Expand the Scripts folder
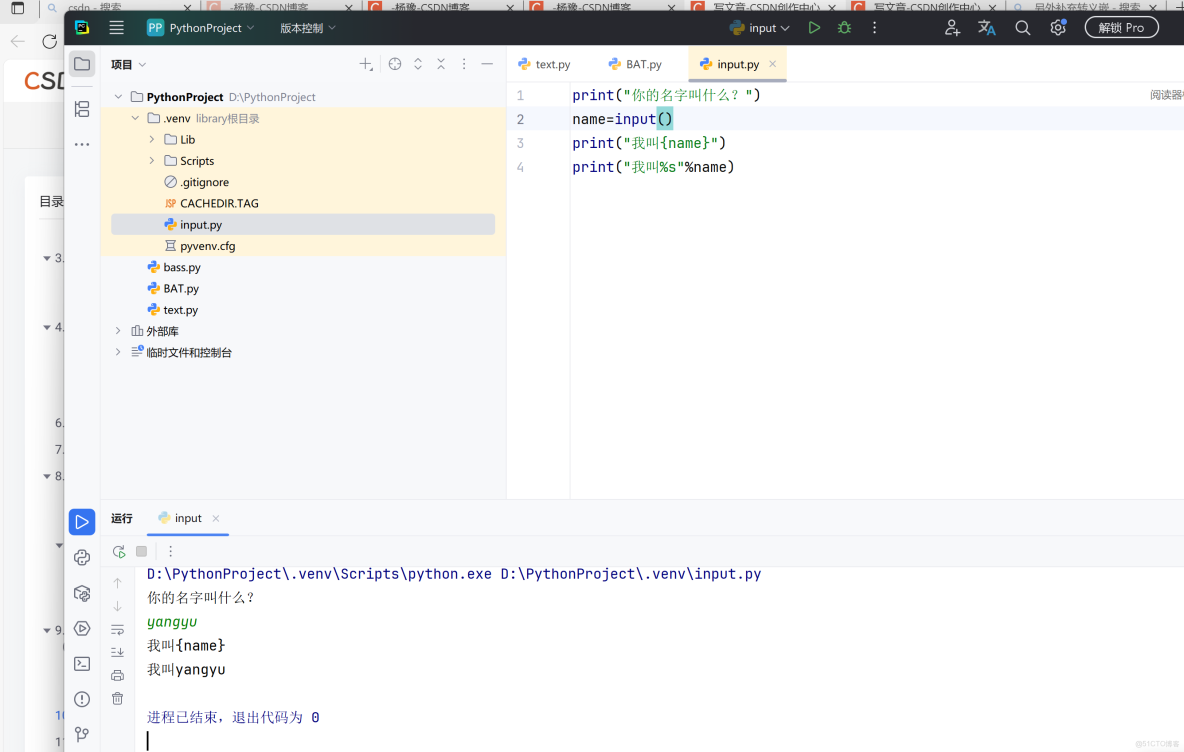The height and width of the screenshot is (752, 1184). click(151, 160)
